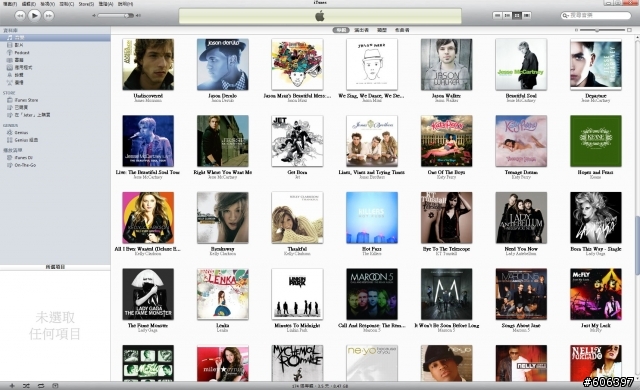
Task: Open the 進階(A) menu
Action: pyautogui.click(x=106, y=4)
